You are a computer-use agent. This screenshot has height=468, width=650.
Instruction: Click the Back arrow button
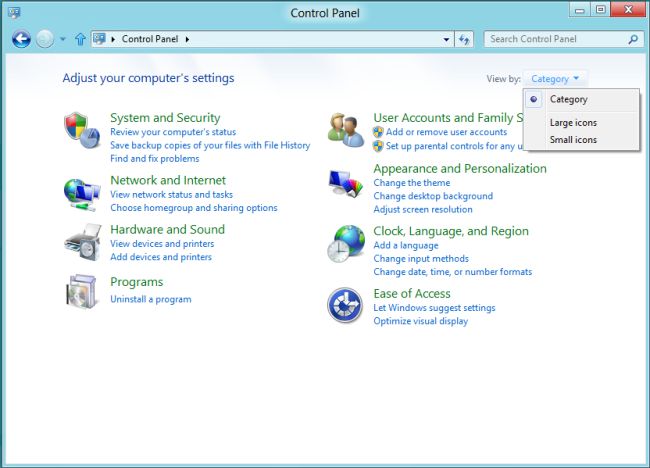(21, 39)
